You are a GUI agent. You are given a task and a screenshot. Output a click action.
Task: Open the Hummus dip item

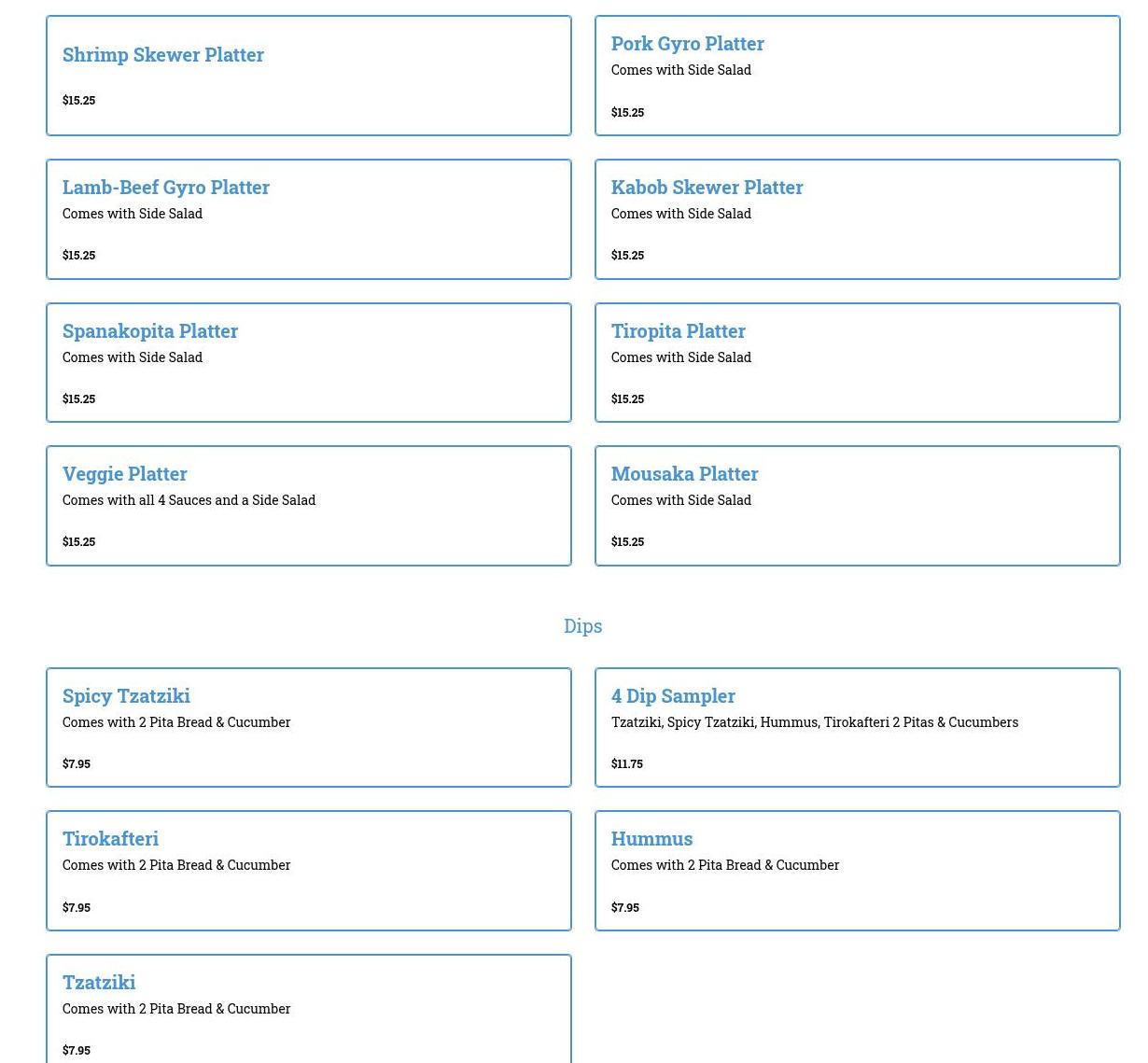click(x=858, y=871)
